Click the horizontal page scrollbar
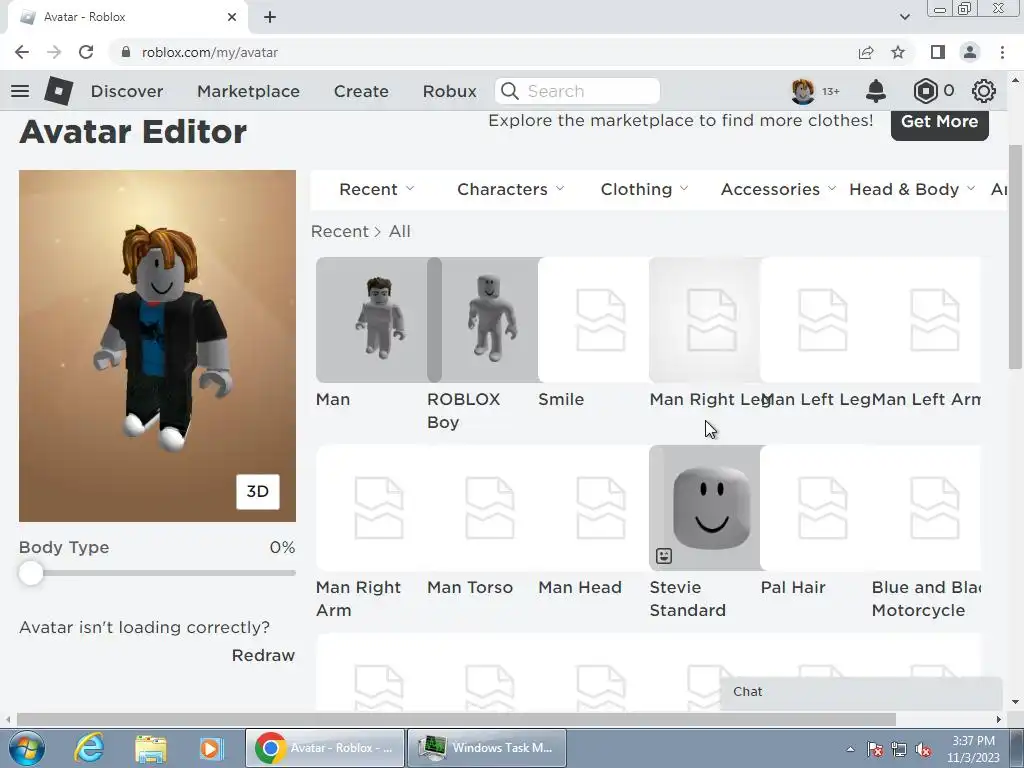This screenshot has width=1024, height=768. 456,719
